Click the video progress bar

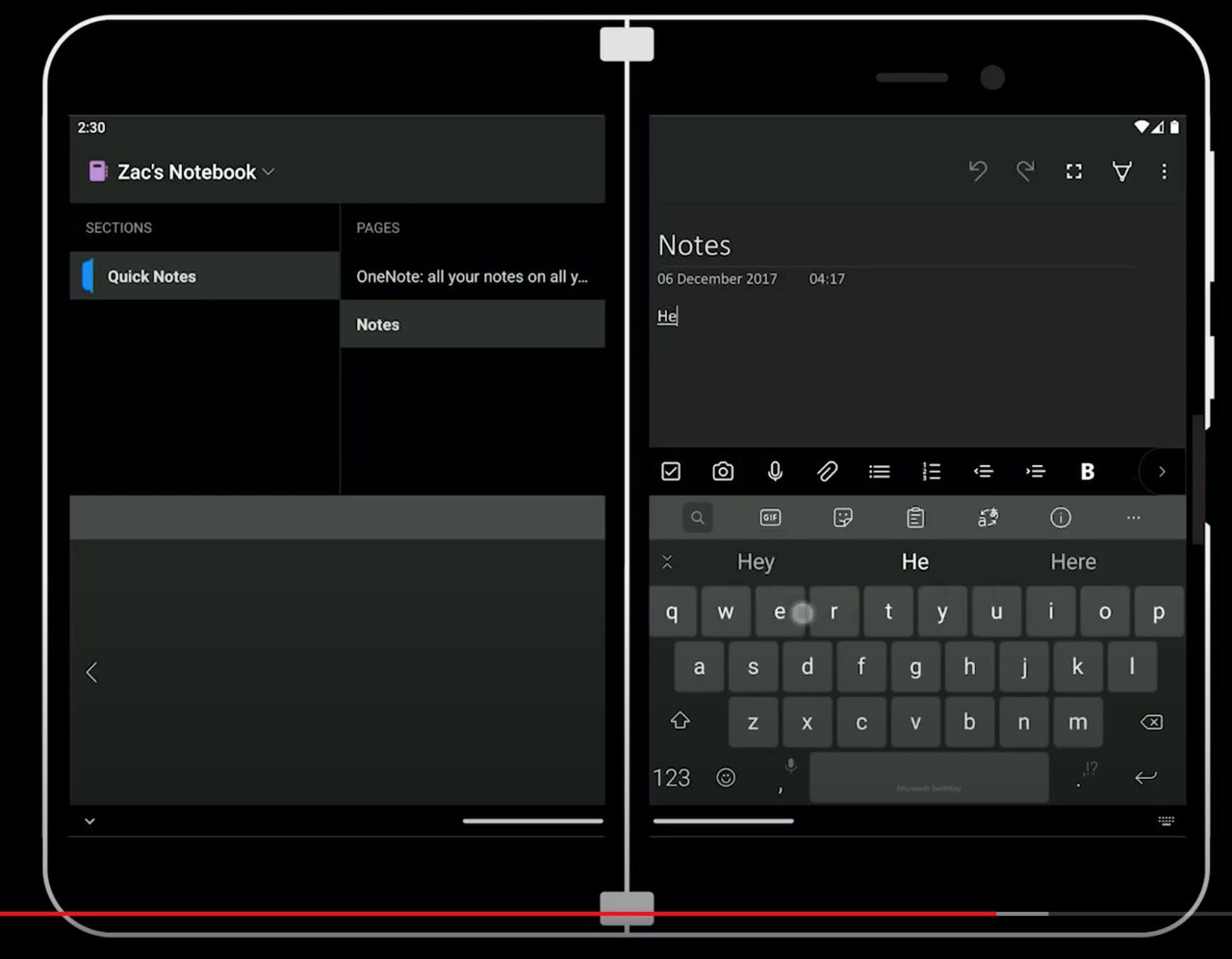click(616, 913)
